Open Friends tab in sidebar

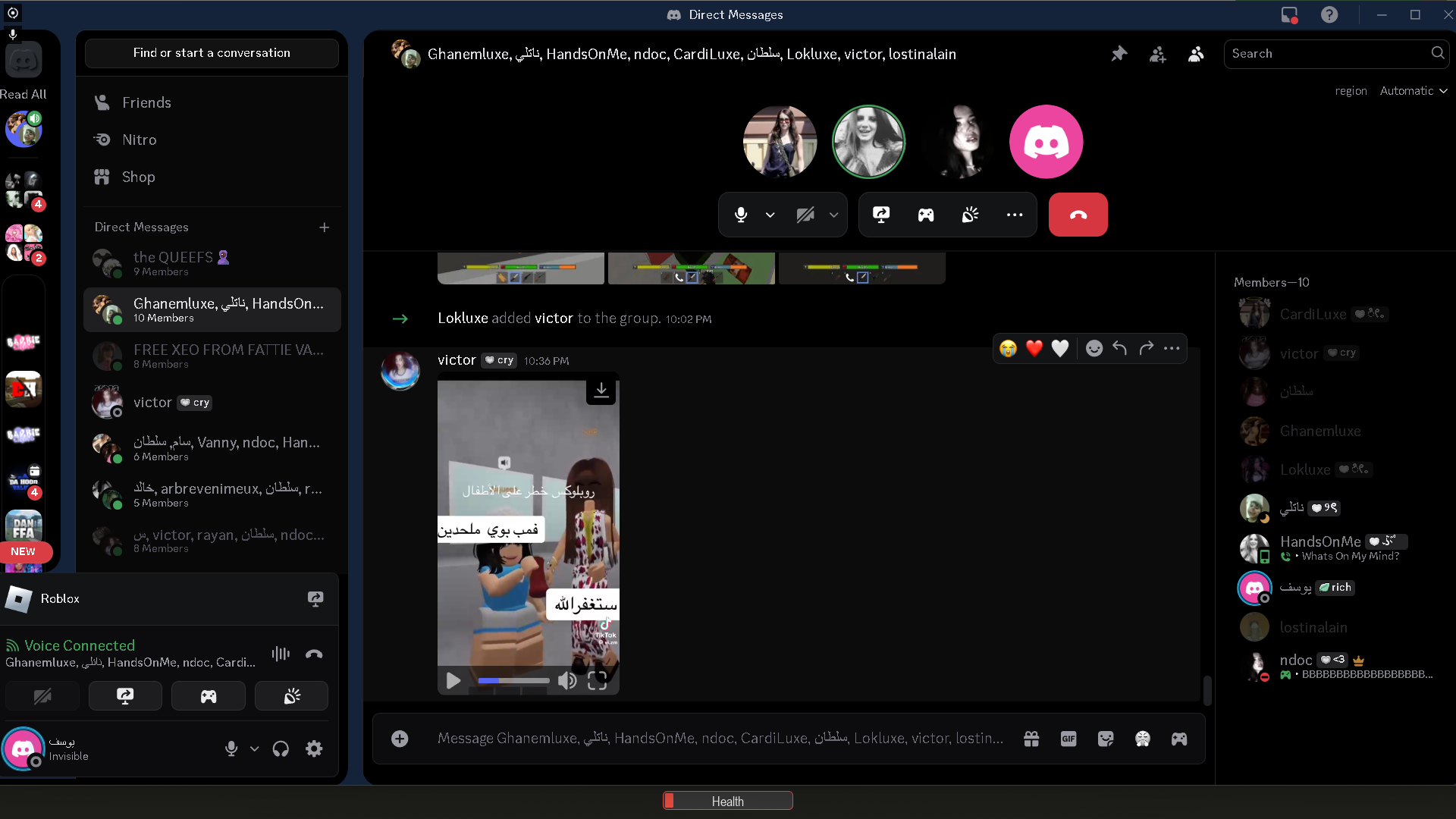(x=146, y=102)
